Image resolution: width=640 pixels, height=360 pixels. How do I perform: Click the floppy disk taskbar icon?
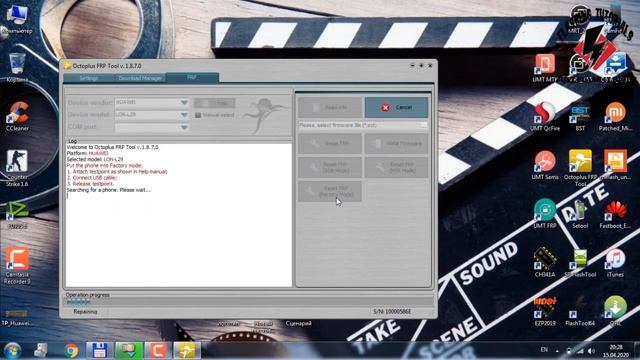click(x=99, y=350)
